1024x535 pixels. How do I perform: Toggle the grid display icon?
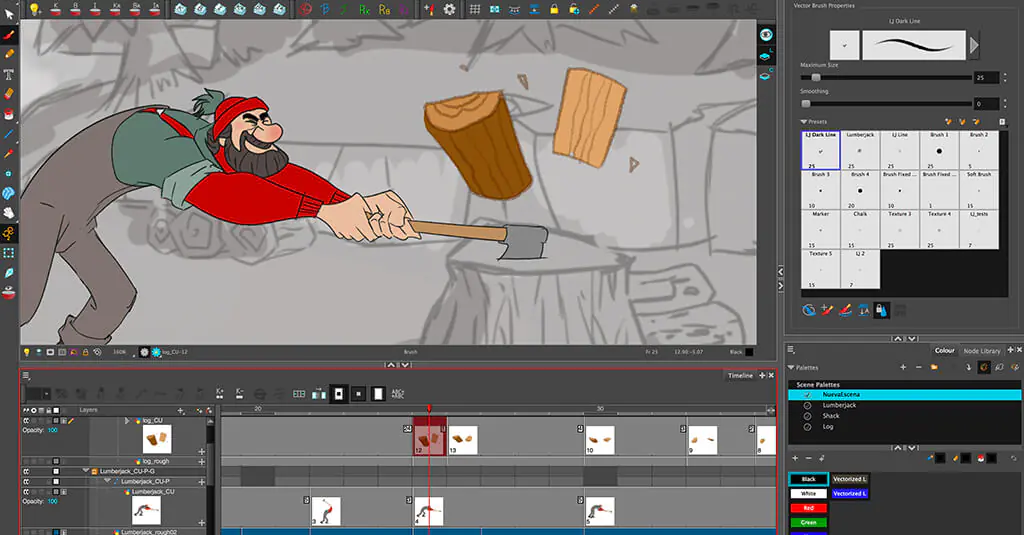click(475, 9)
